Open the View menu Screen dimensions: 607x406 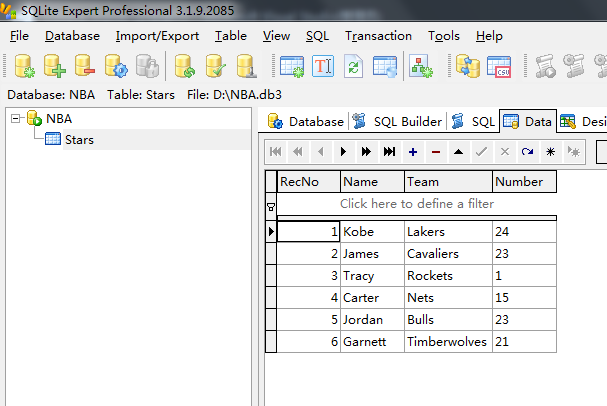click(x=276, y=36)
